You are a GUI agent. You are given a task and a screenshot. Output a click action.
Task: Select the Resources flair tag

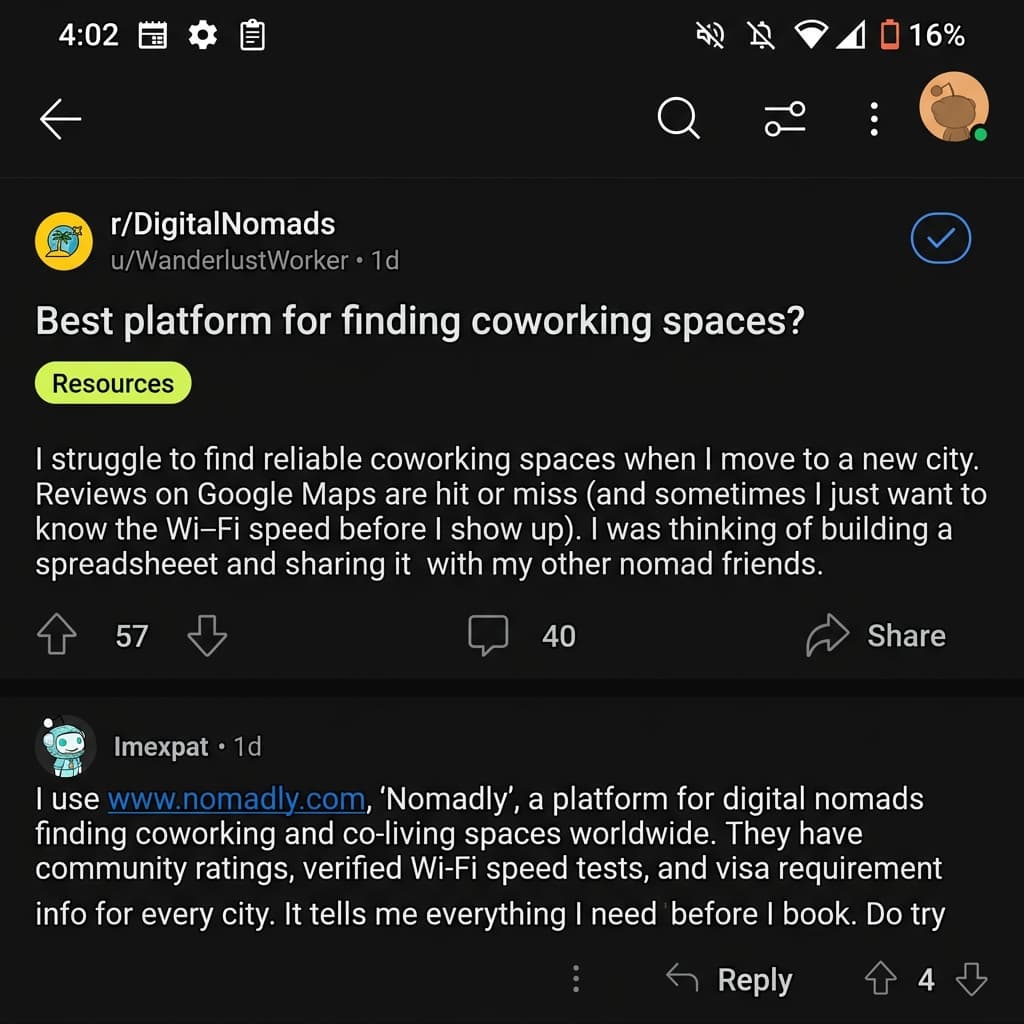pos(112,382)
